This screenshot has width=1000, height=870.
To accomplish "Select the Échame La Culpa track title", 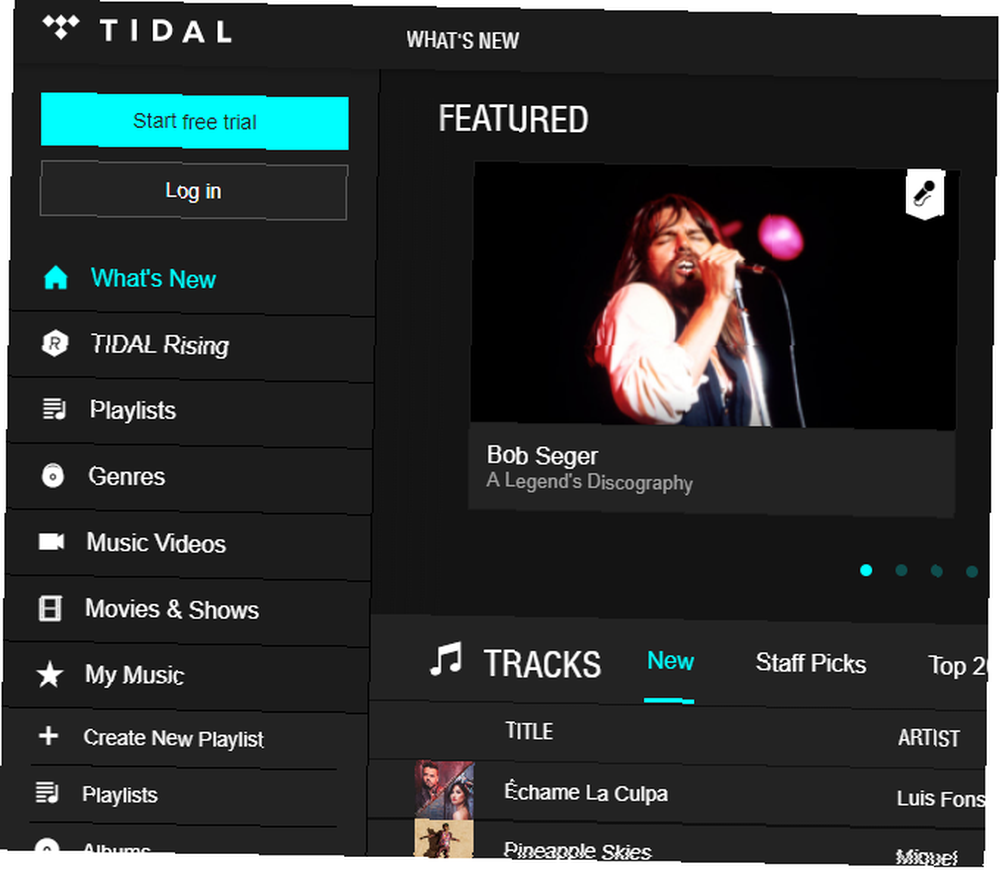I will click(586, 792).
